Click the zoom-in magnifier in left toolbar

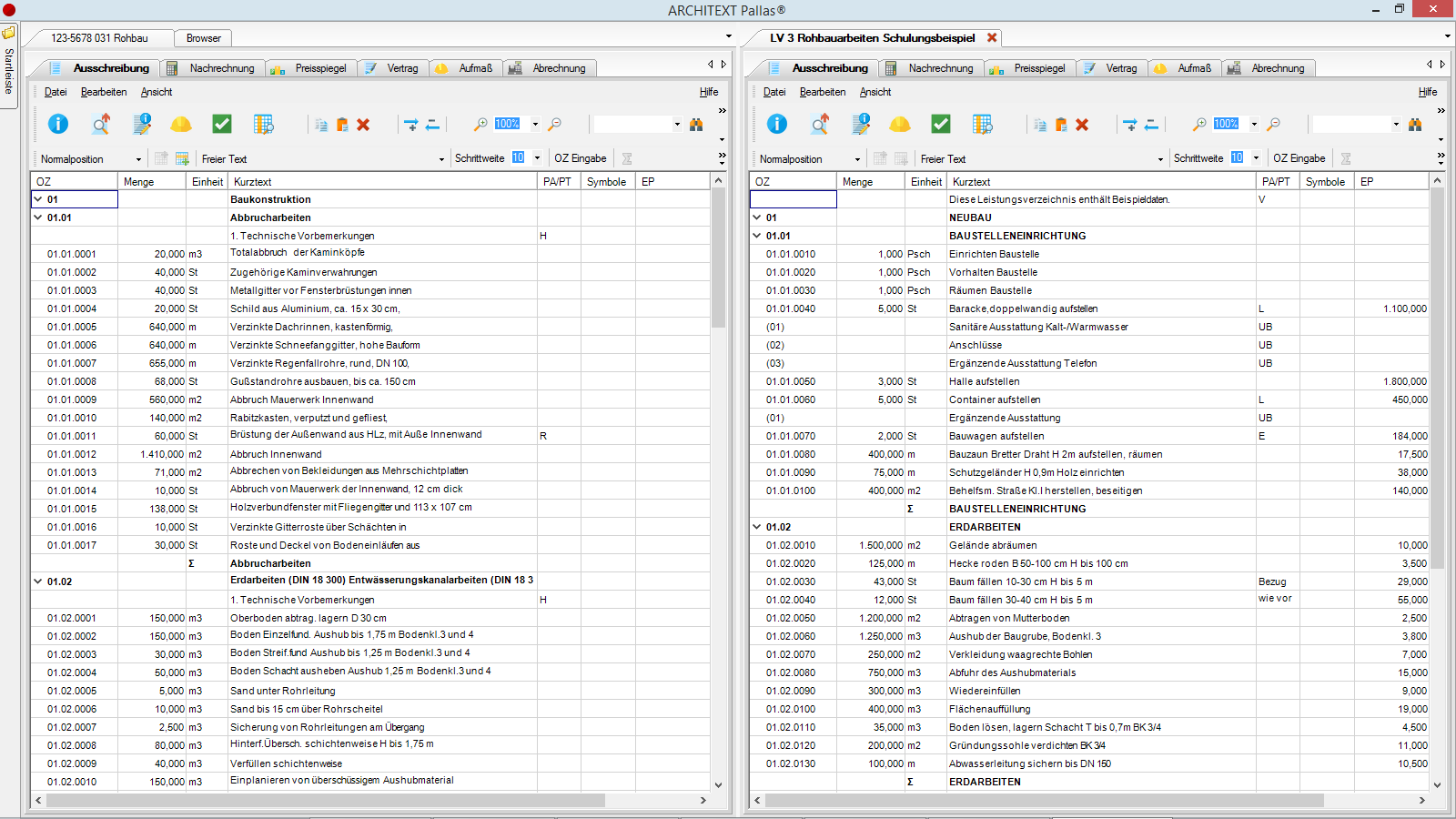(480, 124)
